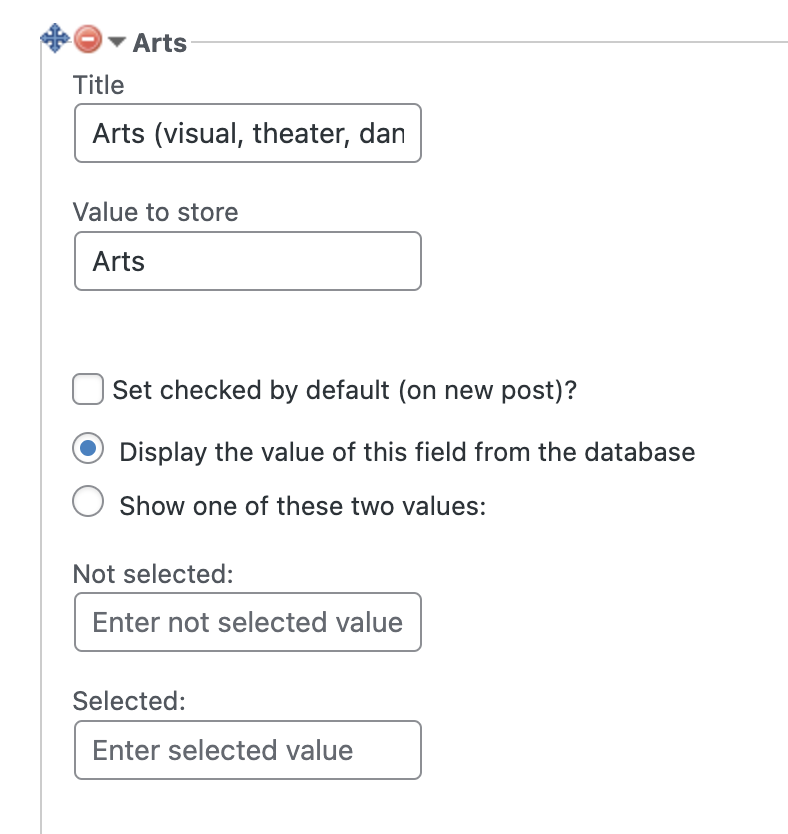
Task: Click the blue move-arrows icon beside Arts
Action: (55, 38)
